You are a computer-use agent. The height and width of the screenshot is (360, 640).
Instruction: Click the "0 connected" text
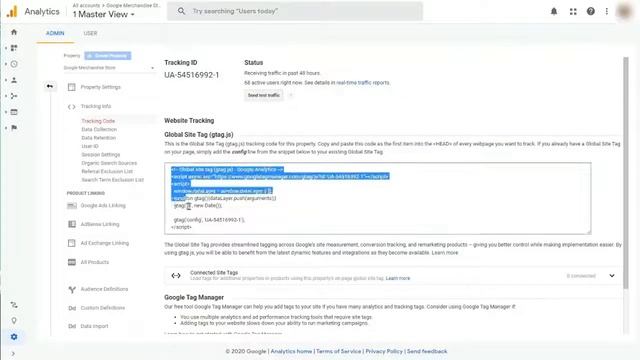point(581,276)
